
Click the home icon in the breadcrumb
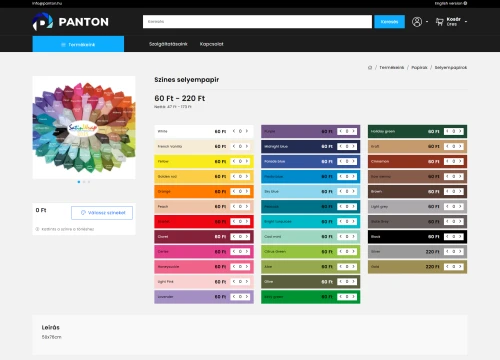(370, 67)
